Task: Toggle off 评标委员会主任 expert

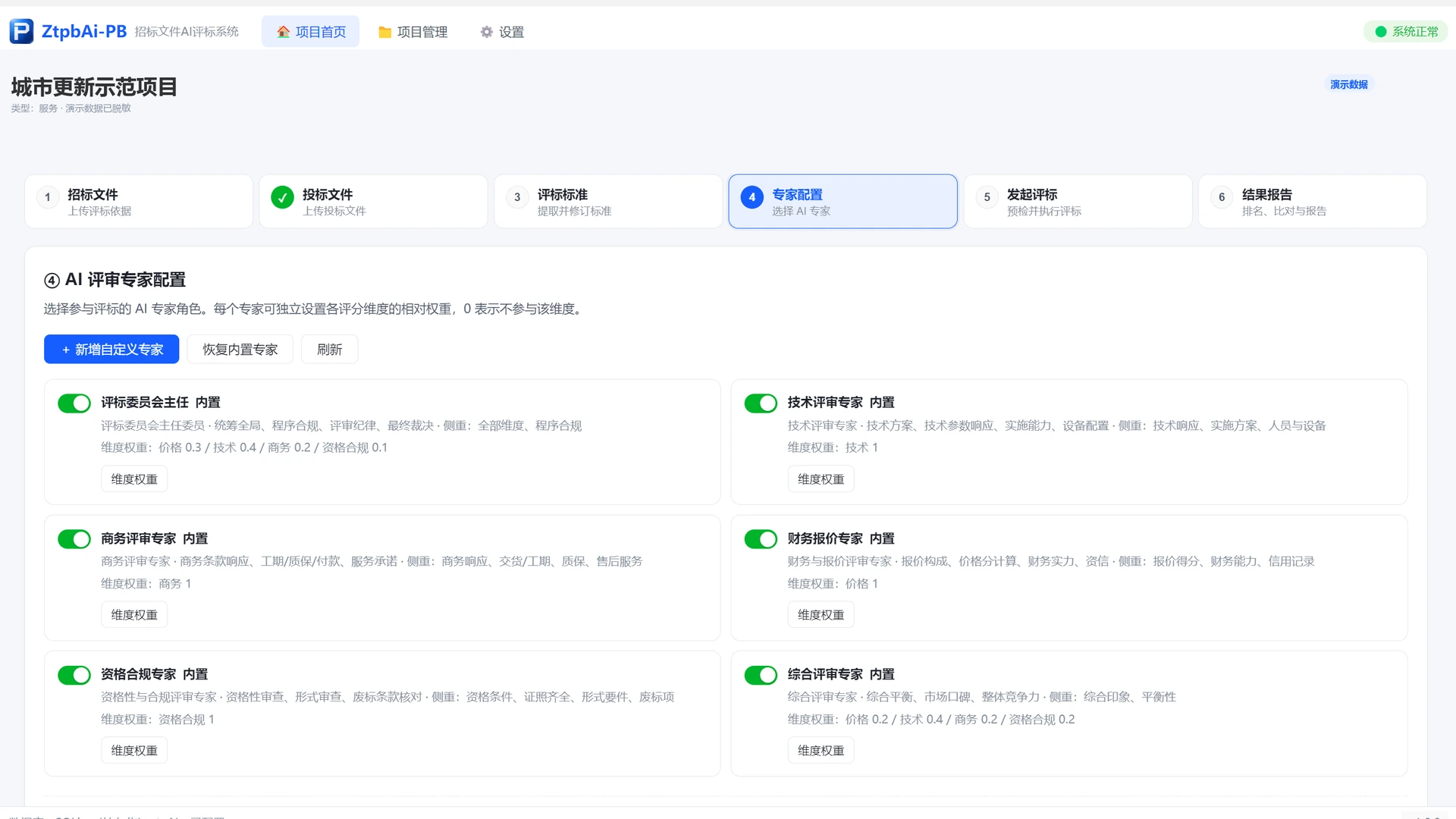Action: (74, 403)
